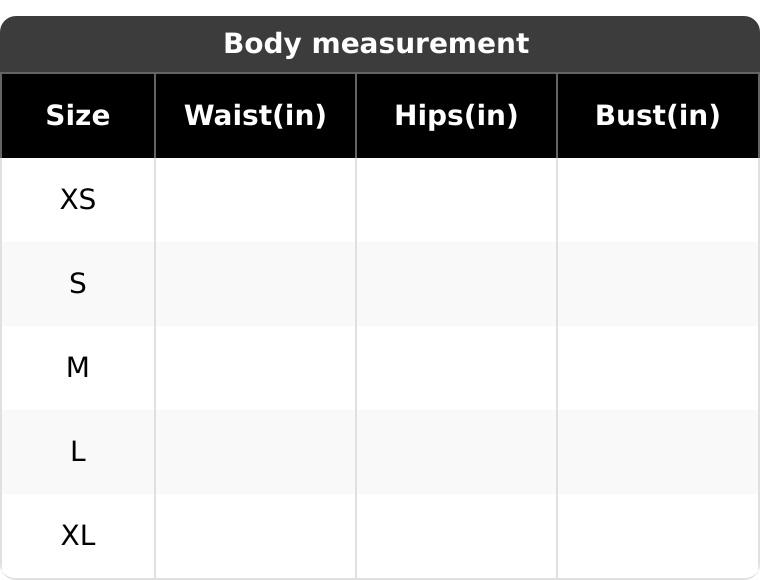Click the Bust(in) column header

(x=657, y=116)
